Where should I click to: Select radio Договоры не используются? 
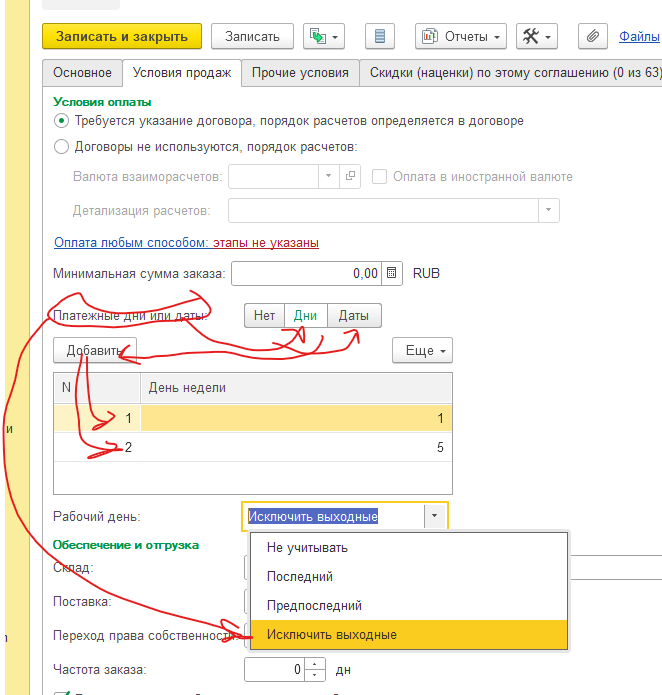click(63, 147)
